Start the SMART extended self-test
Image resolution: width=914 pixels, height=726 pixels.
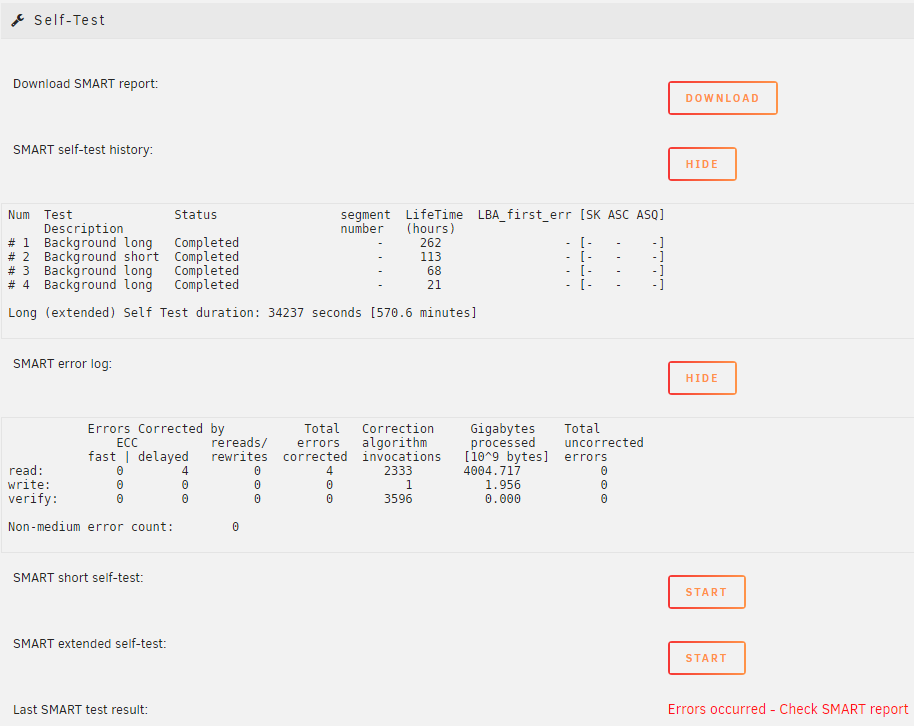[706, 658]
